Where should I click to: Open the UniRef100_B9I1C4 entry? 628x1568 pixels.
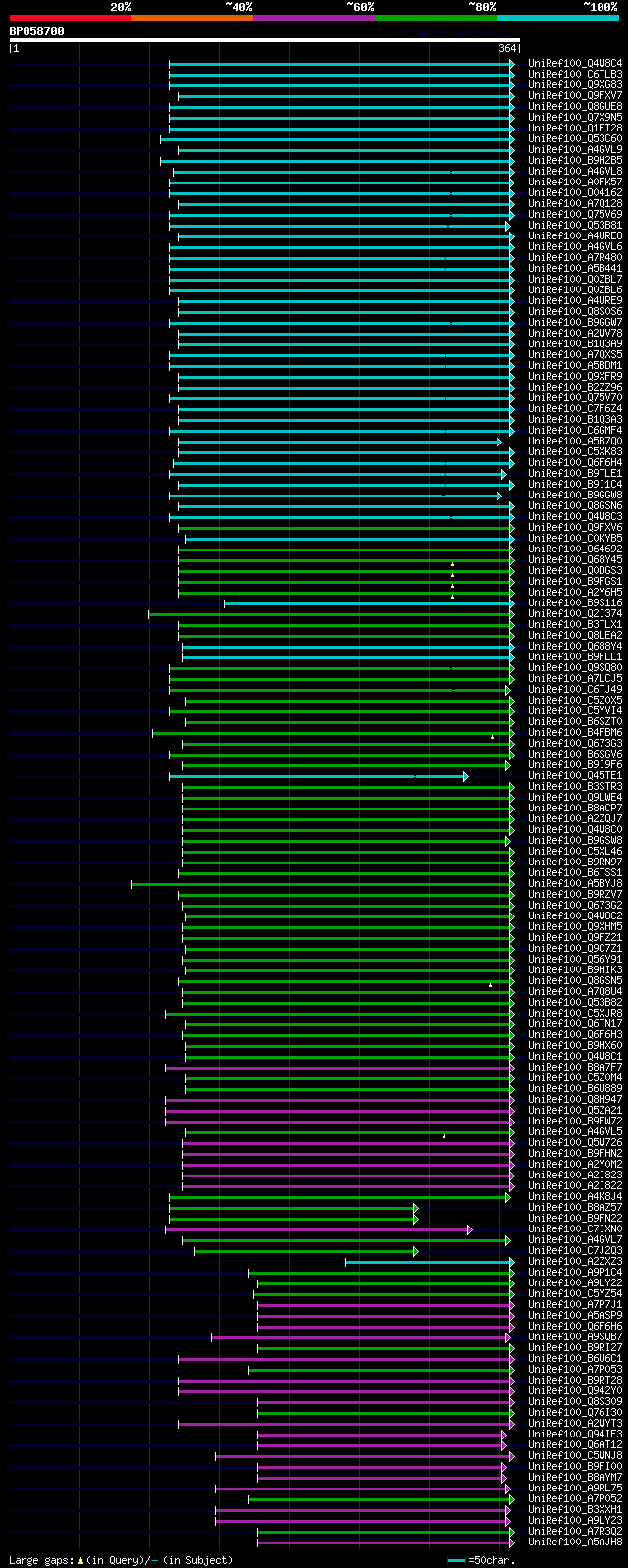575,484
